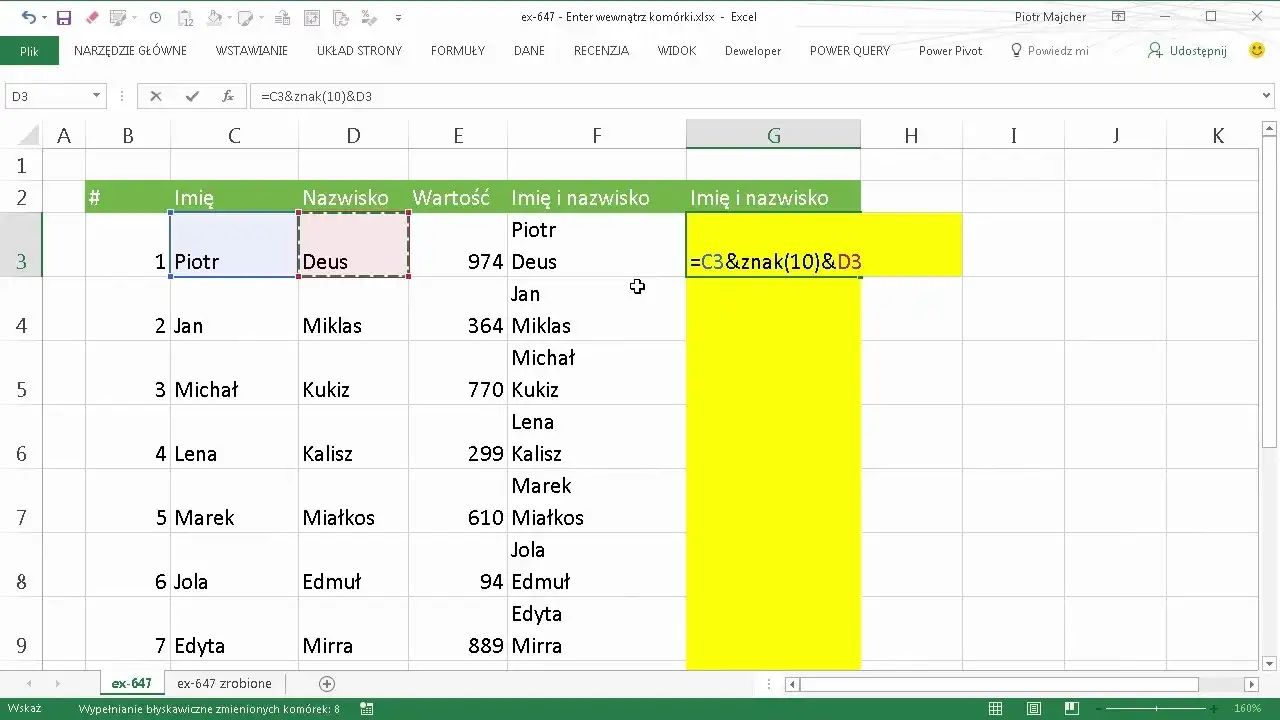Click the pink eraser icon in quick access toolbar
This screenshot has height=720, width=1280.
(x=92, y=17)
